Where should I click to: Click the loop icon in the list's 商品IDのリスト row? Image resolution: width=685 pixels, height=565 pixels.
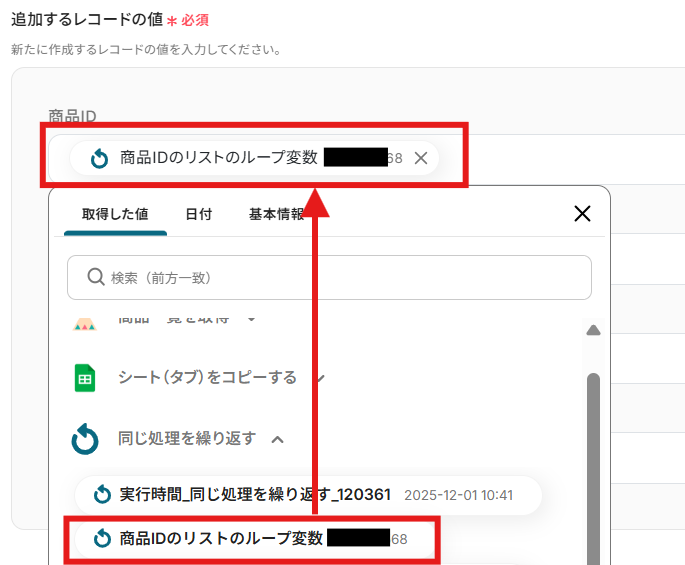pos(102,538)
